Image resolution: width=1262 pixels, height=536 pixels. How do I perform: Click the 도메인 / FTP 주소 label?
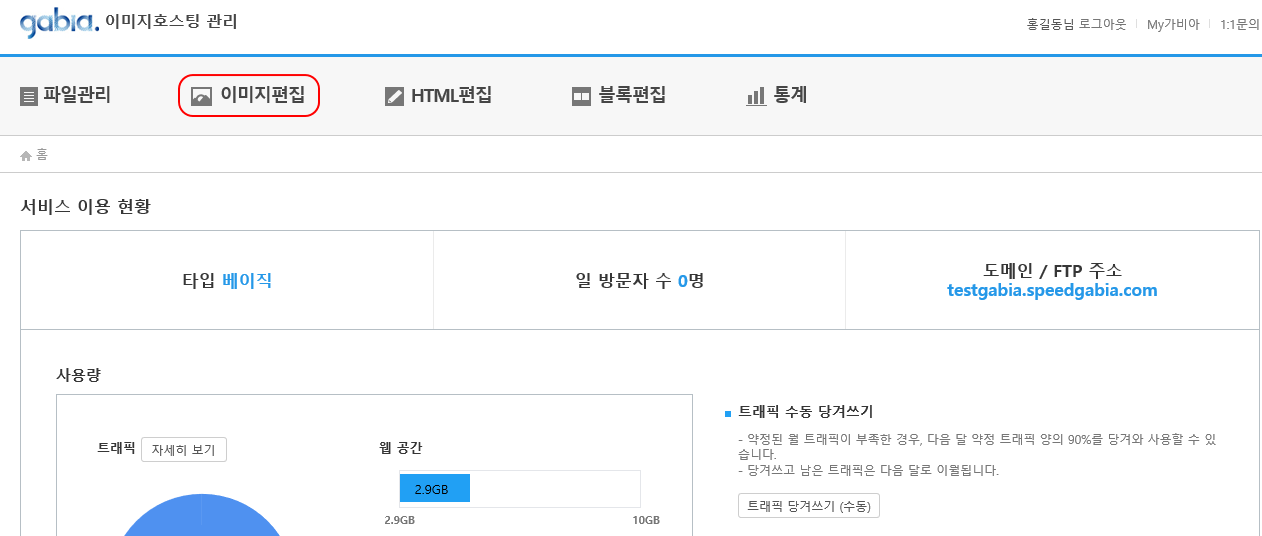(x=1052, y=271)
